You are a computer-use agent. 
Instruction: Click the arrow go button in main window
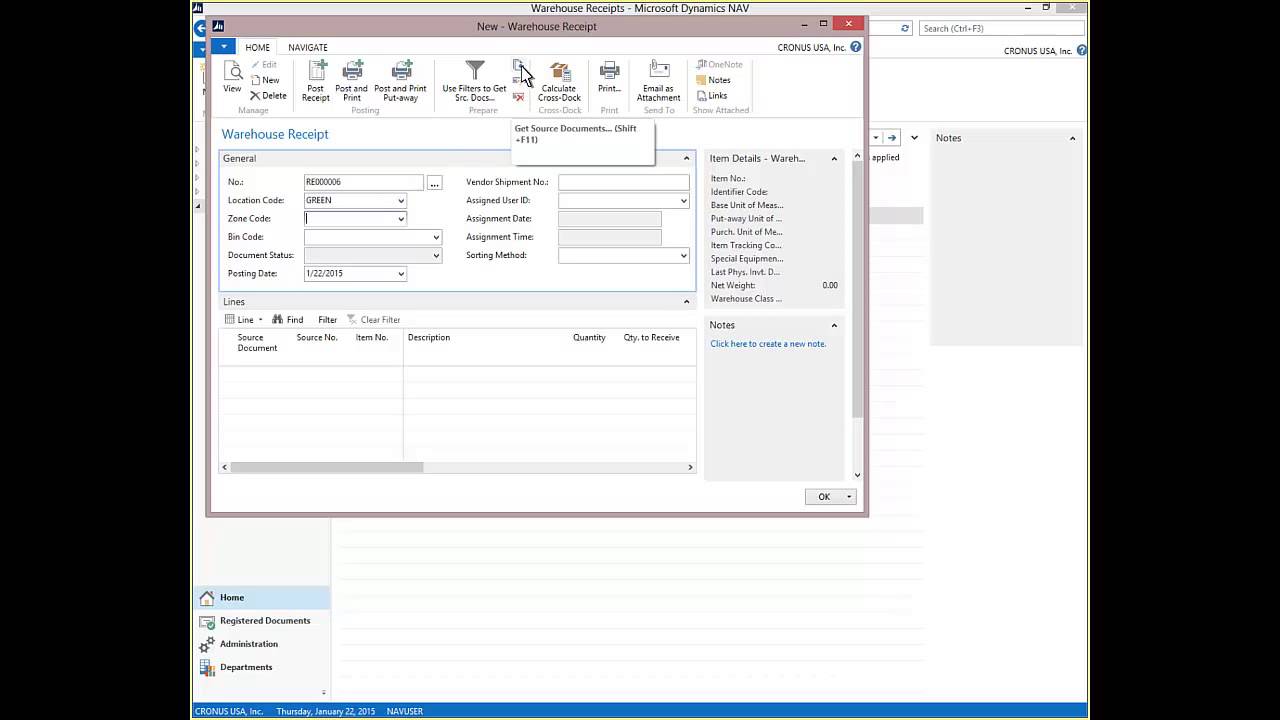click(892, 138)
